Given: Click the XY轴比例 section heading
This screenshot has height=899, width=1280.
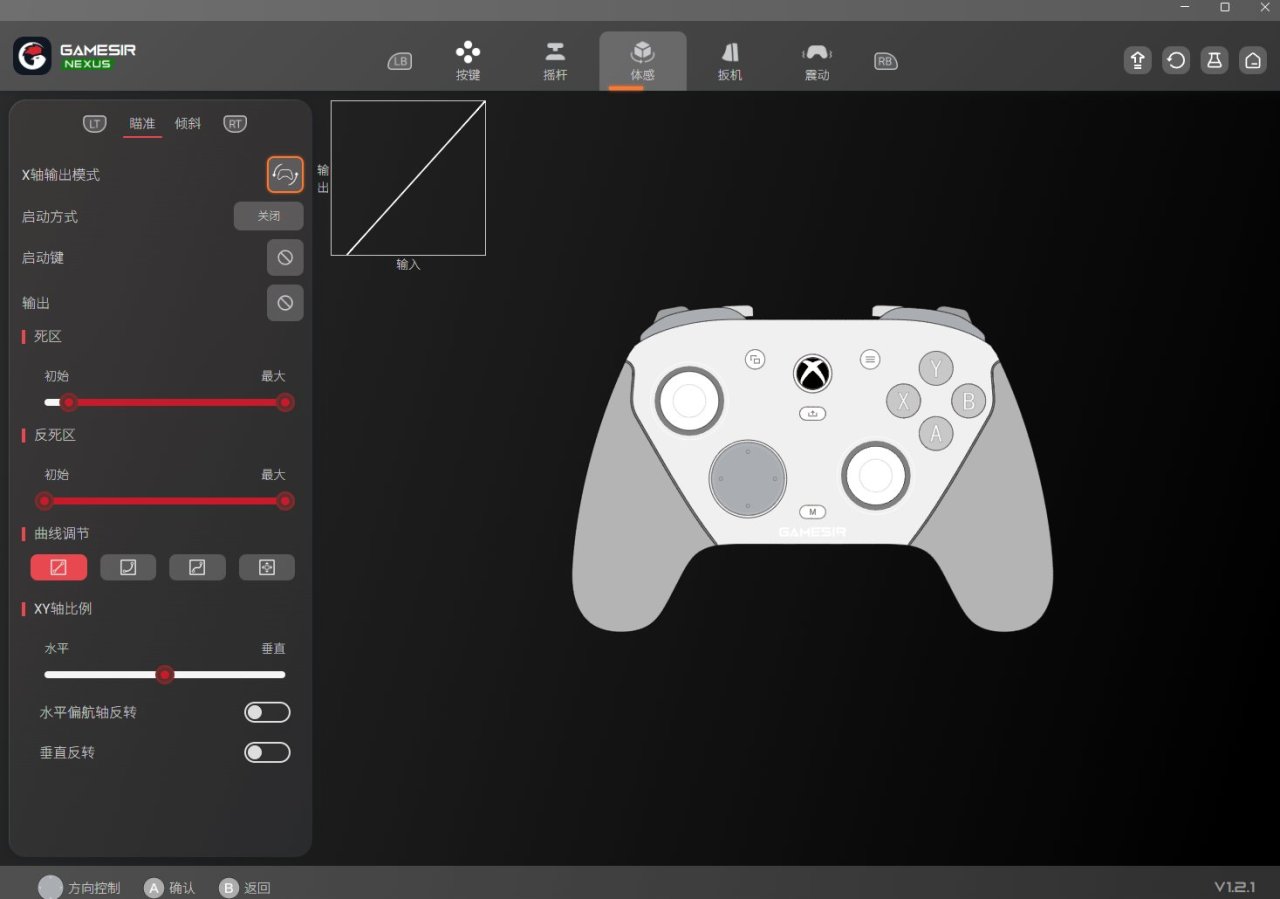Looking at the screenshot, I should [63, 609].
